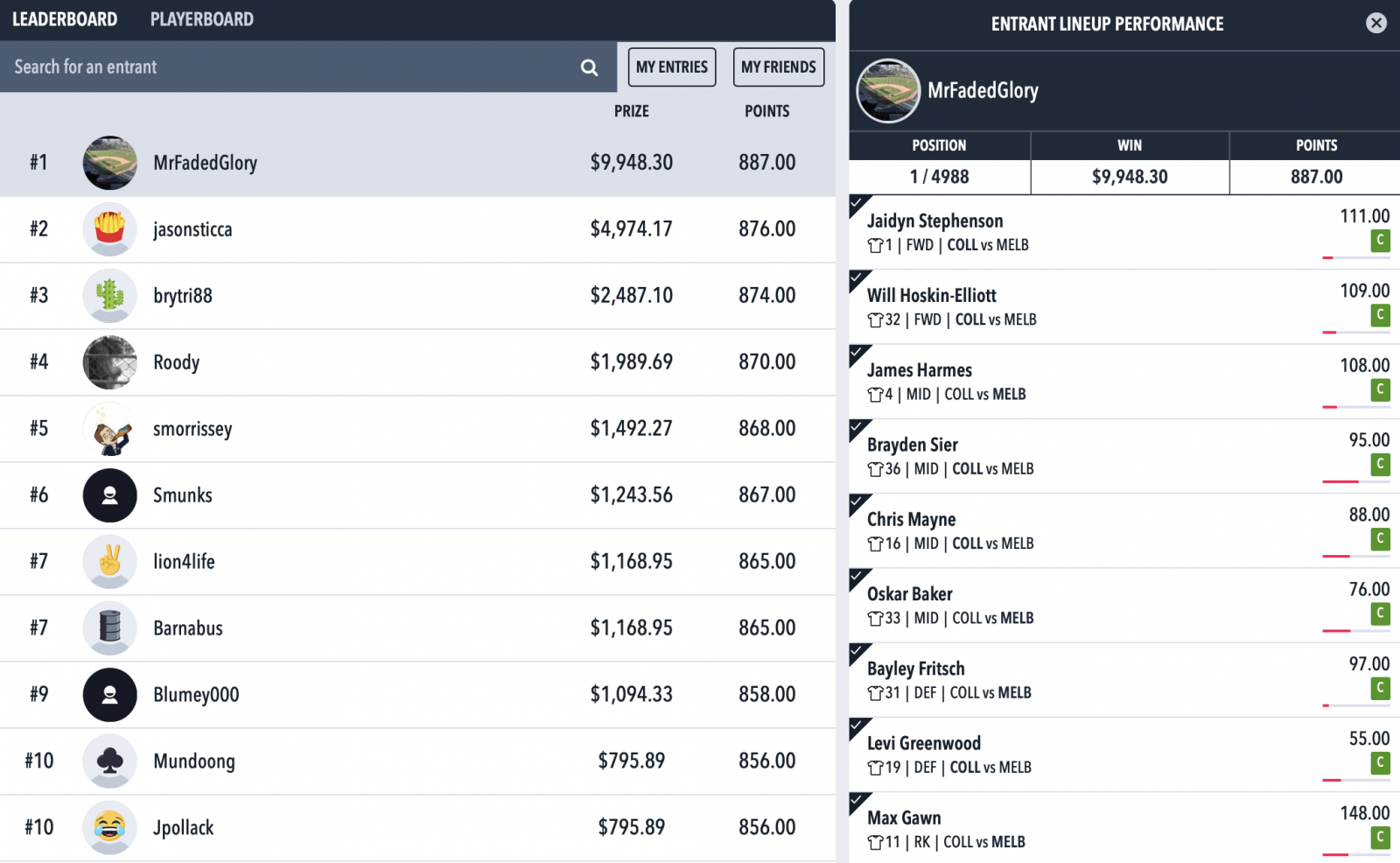Viewport: 1400px width, 863px height.
Task: Click the green C badge for James Harmes
Action: pos(1380,389)
